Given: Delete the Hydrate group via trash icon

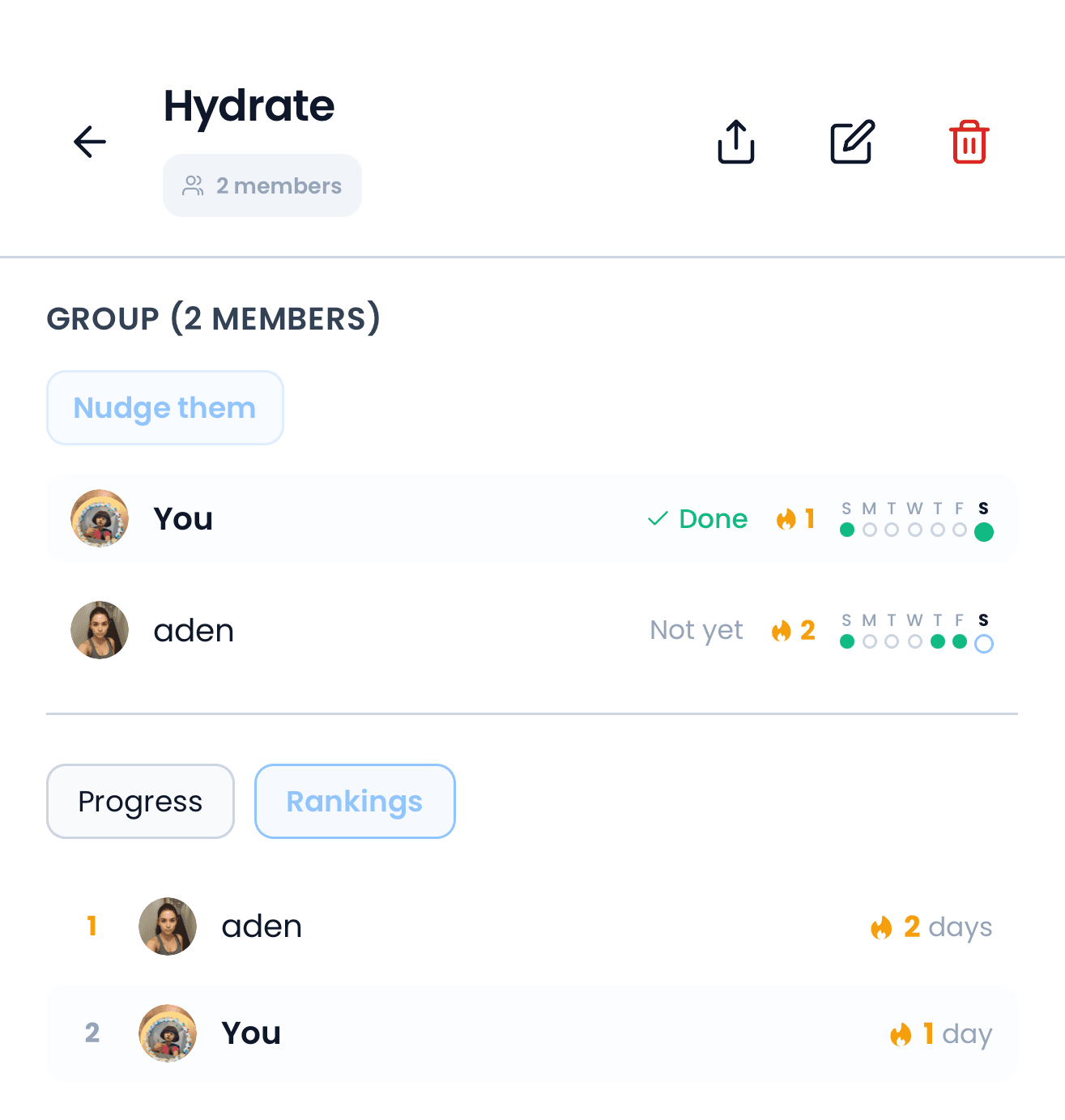Looking at the screenshot, I should point(969,142).
